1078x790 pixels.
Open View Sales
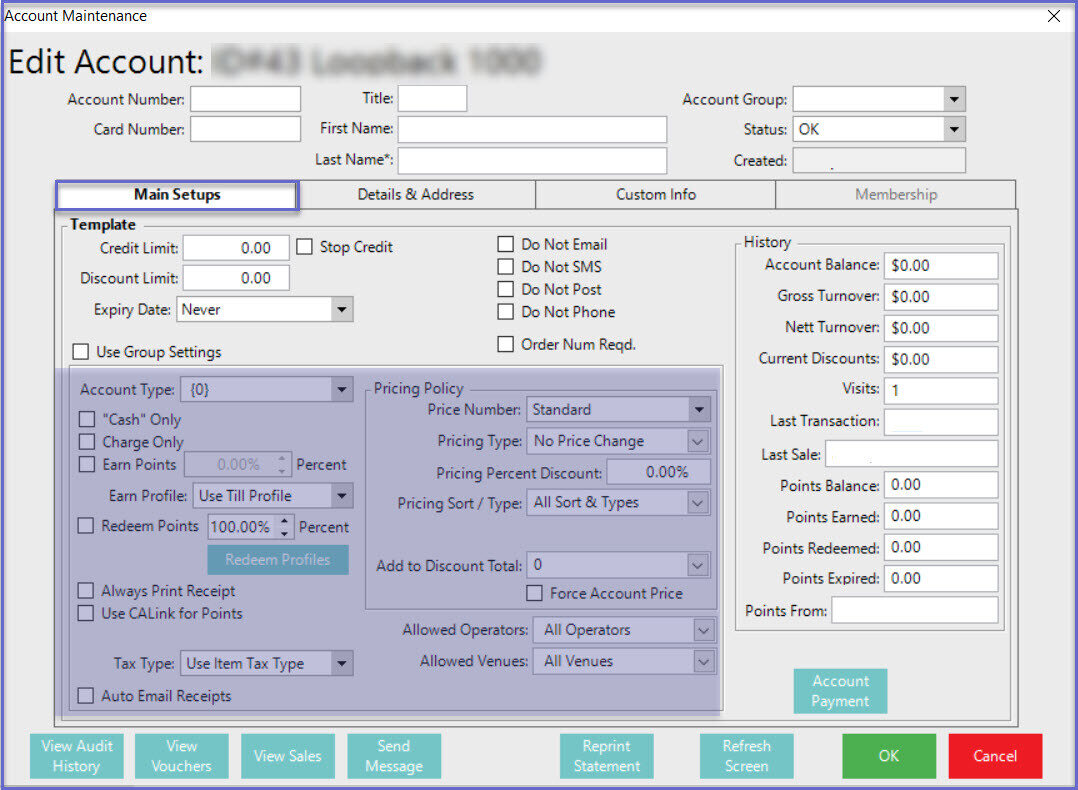287,756
